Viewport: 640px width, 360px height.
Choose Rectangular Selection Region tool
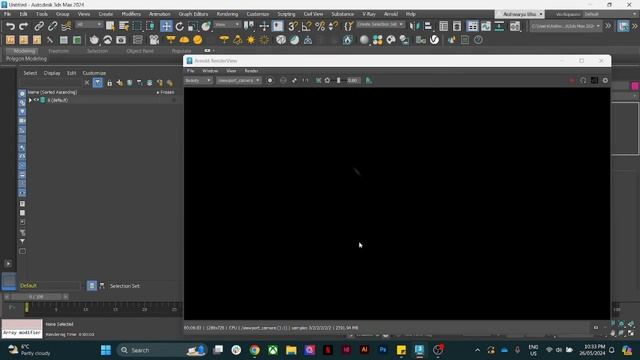point(137,27)
